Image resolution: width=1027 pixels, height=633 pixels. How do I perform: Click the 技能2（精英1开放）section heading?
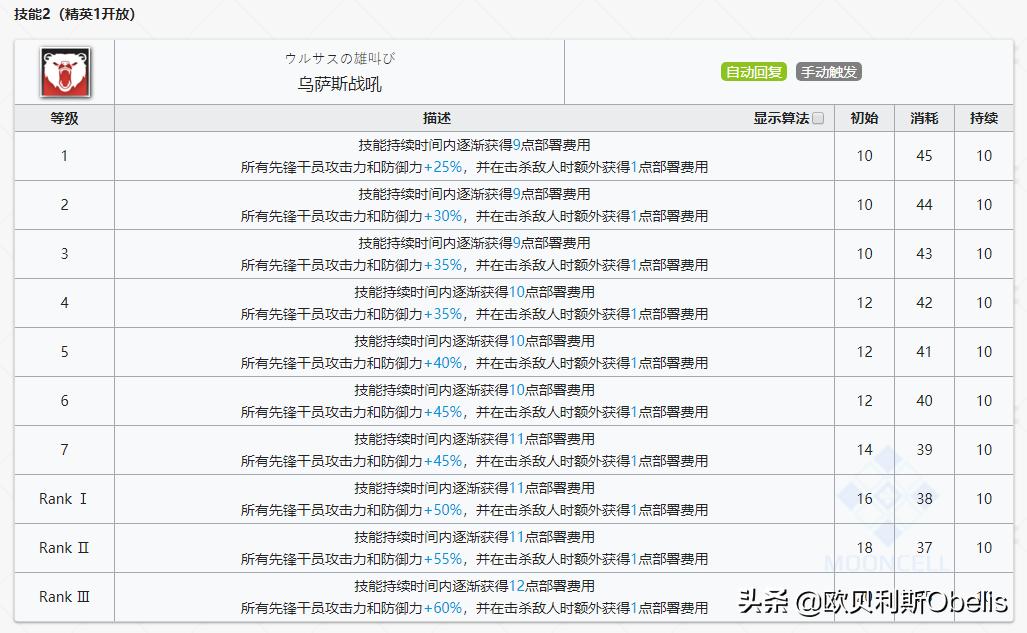[72, 14]
